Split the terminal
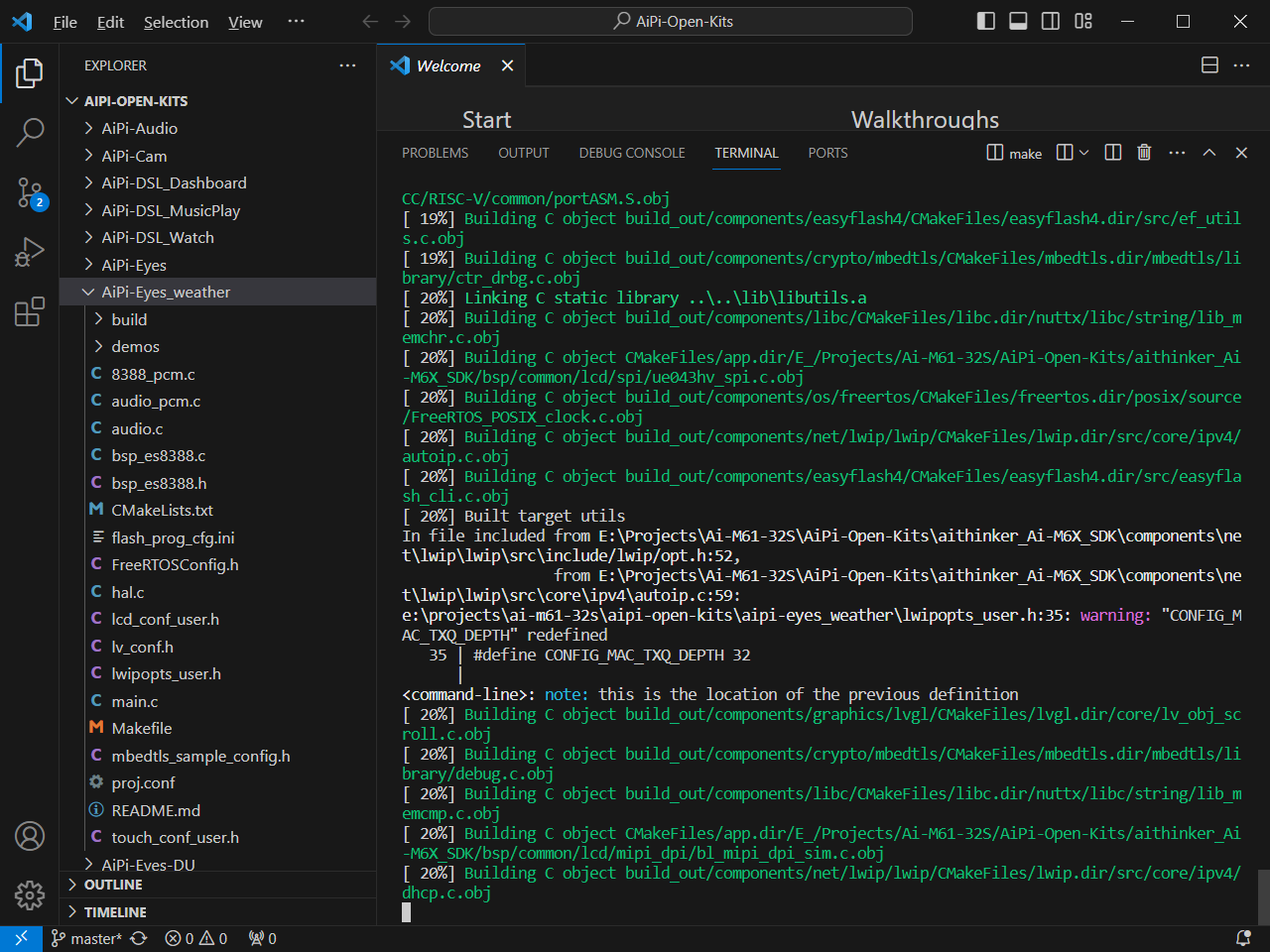Image resolution: width=1270 pixels, height=952 pixels. tap(1113, 153)
